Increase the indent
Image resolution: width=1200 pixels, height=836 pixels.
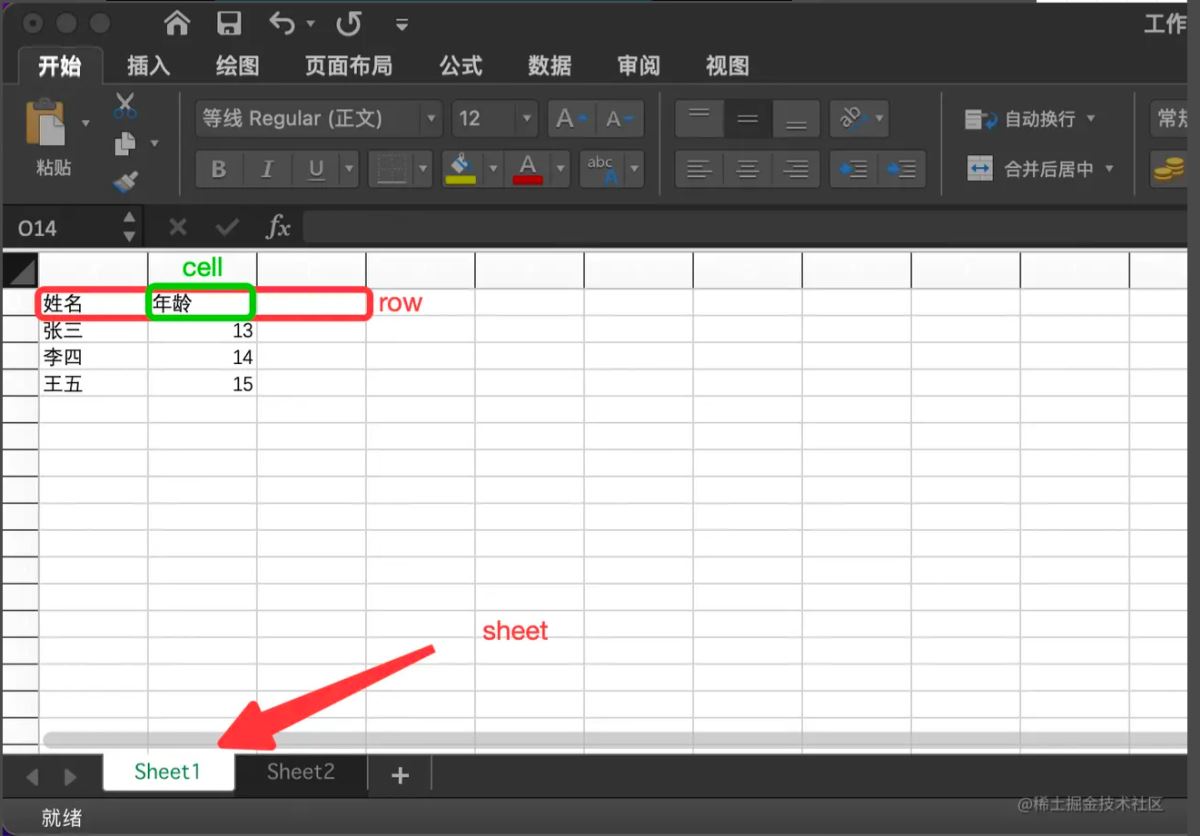(x=901, y=169)
